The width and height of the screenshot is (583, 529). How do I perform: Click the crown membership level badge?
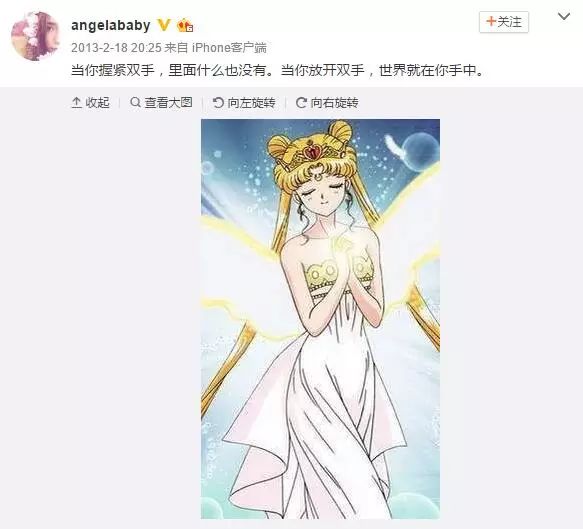(185, 25)
